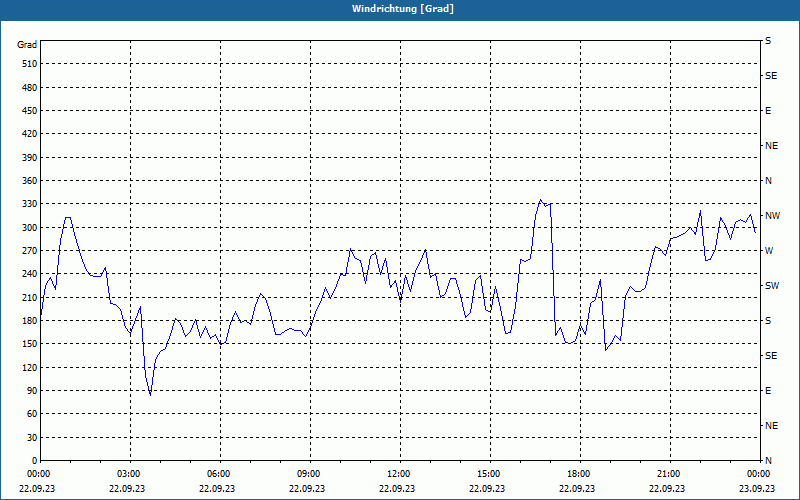Click the 480 y-axis value
The height and width of the screenshot is (500, 800).
tap(29, 87)
